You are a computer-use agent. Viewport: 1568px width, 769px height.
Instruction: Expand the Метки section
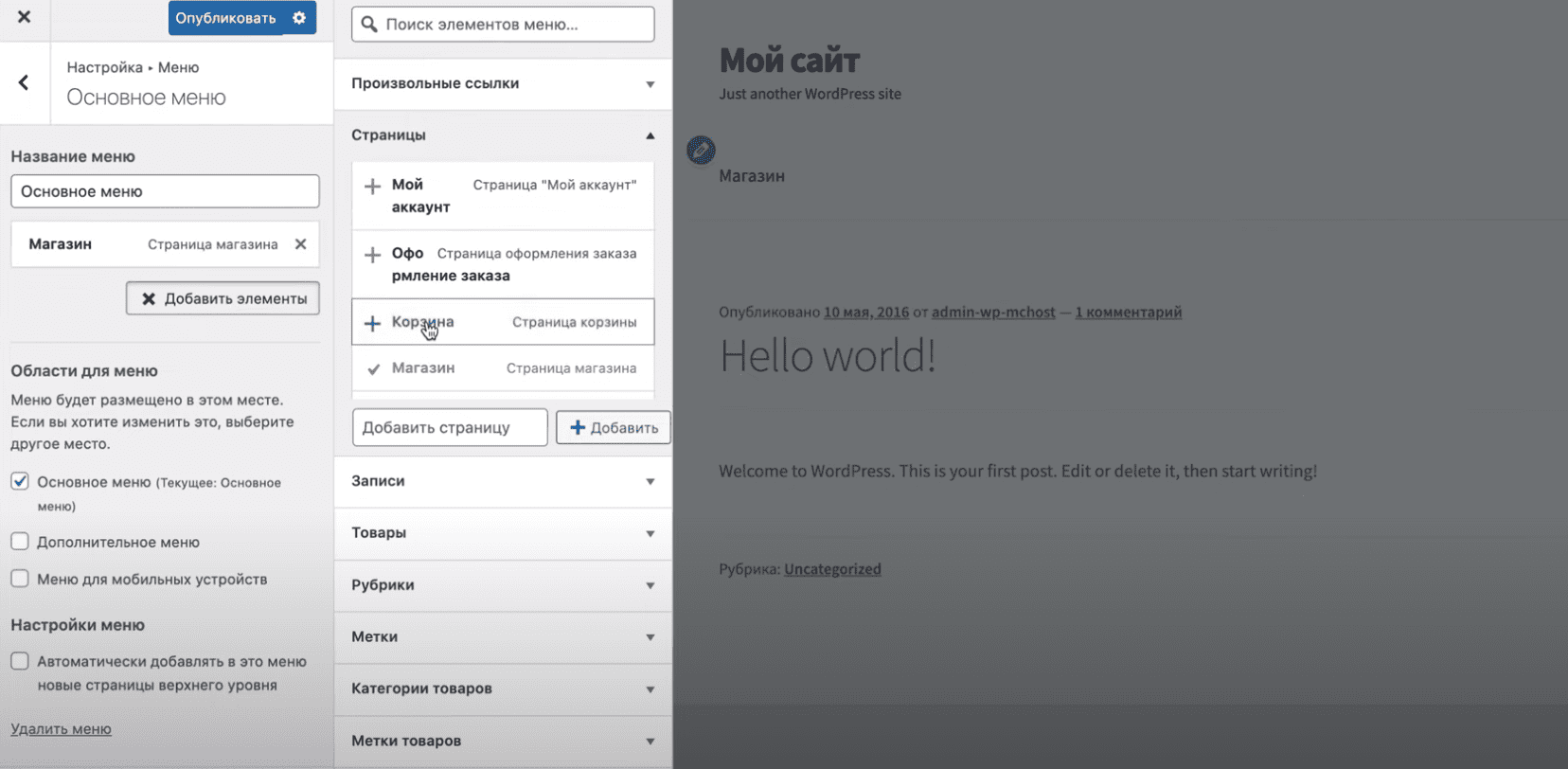point(503,637)
